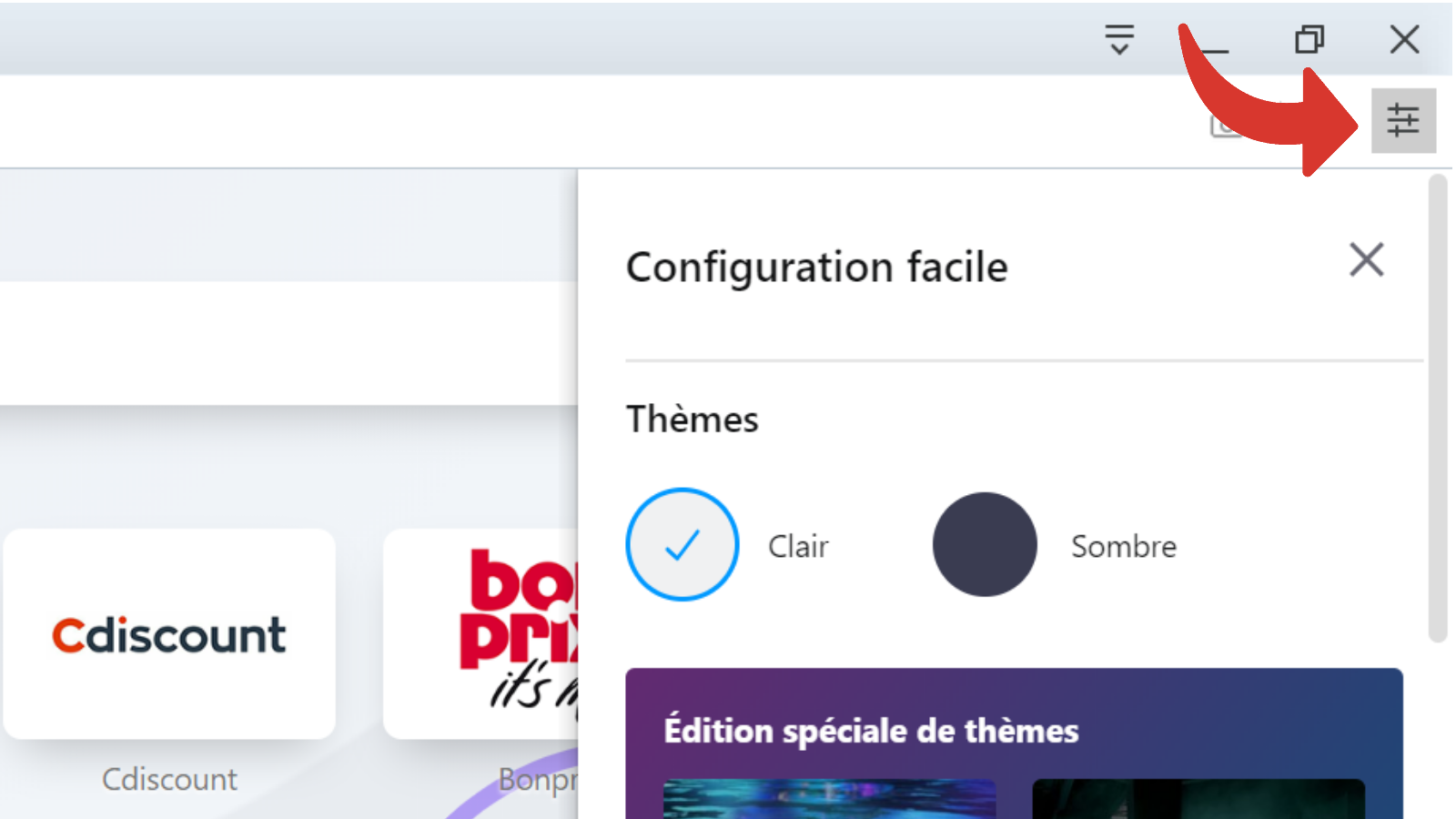Close the Configuration facile panel
Image resolution: width=1456 pixels, height=819 pixels.
click(x=1366, y=260)
